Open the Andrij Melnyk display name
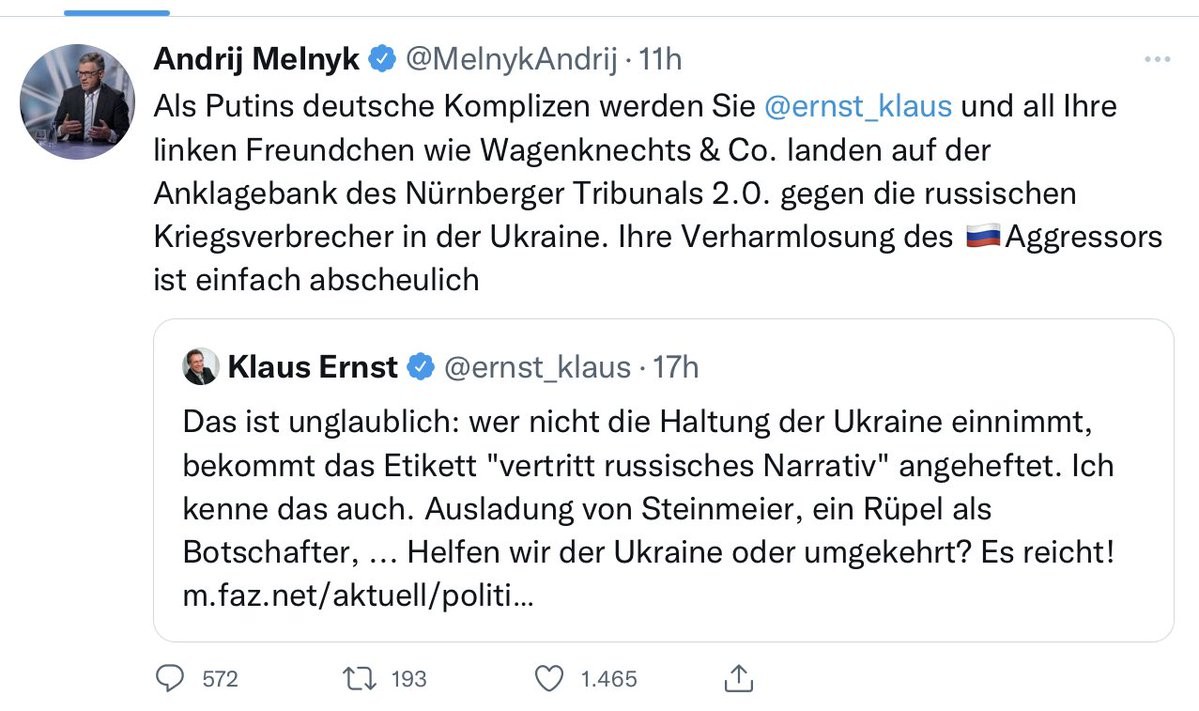The width and height of the screenshot is (1199, 711). coord(256,60)
